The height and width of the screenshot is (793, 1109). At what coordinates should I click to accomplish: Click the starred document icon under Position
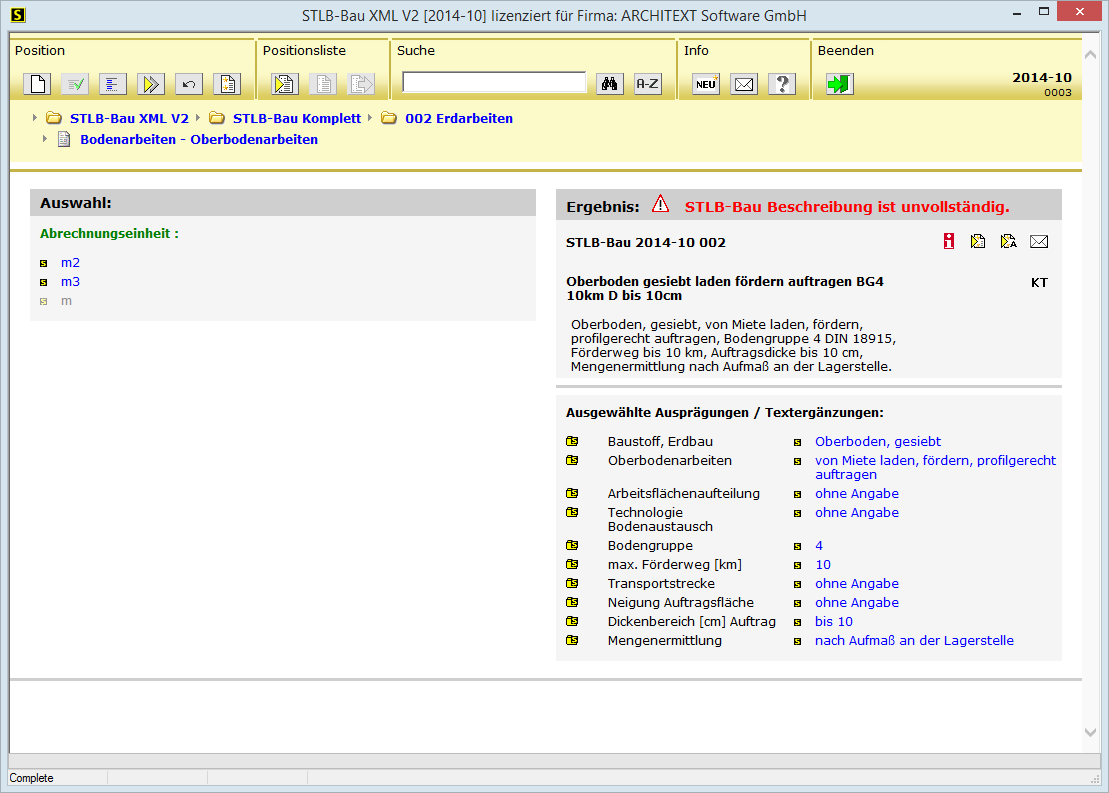pos(227,84)
